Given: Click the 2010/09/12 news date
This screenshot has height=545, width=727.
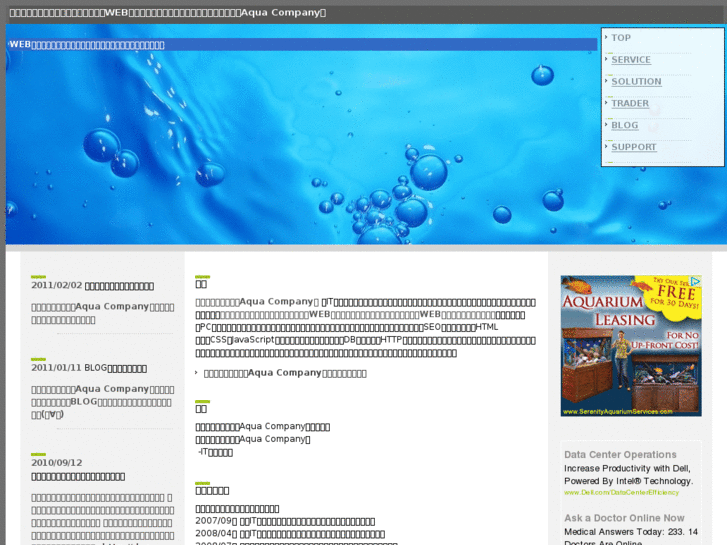Looking at the screenshot, I should click(x=57, y=463).
